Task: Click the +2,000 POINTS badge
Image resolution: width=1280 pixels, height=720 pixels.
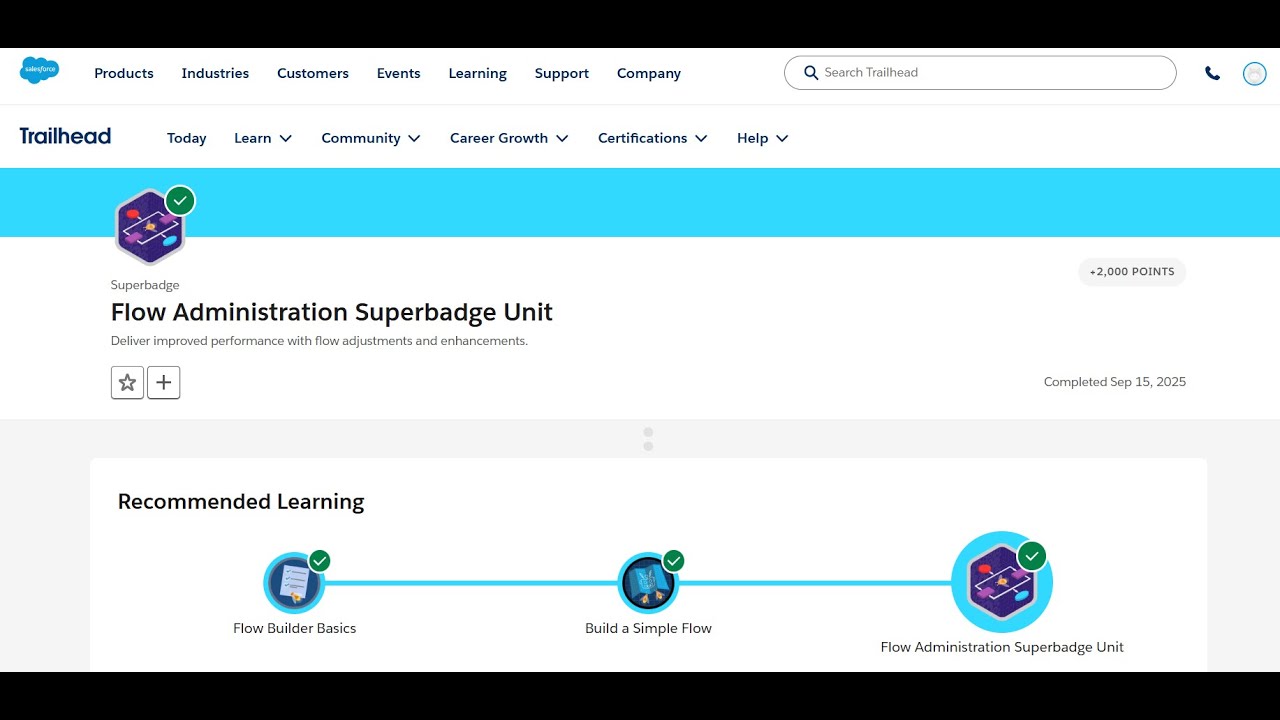Action: [x=1132, y=272]
